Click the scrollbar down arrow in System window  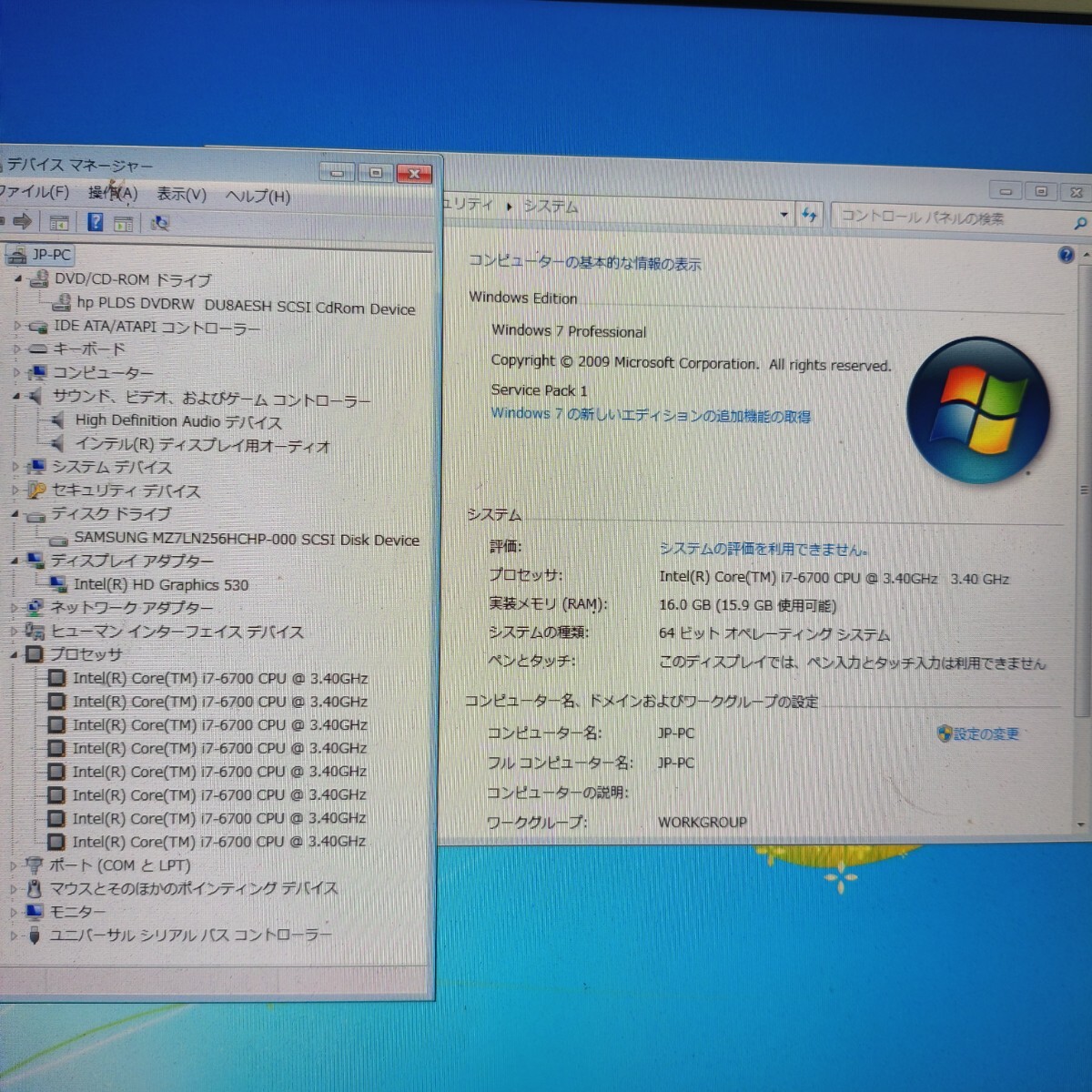click(1082, 824)
